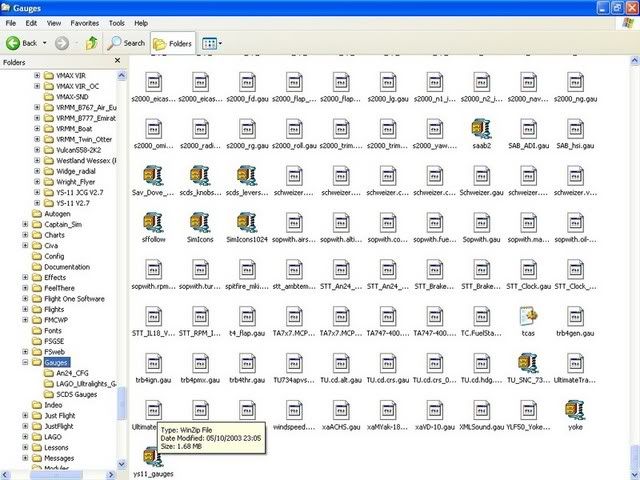Go up one folder level

[91, 43]
